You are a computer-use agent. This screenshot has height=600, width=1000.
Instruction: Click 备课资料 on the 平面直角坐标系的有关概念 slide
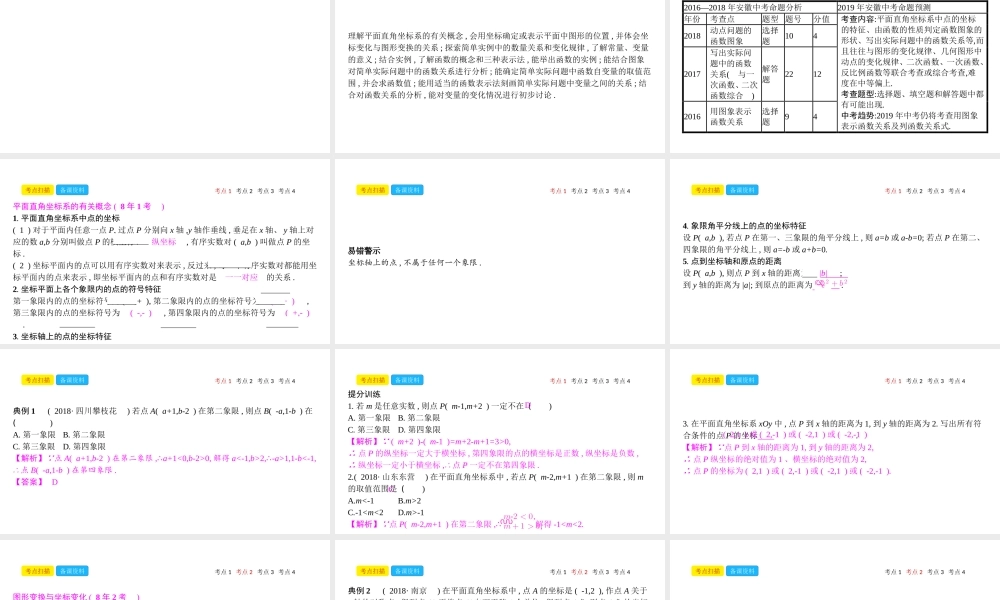(x=72, y=190)
